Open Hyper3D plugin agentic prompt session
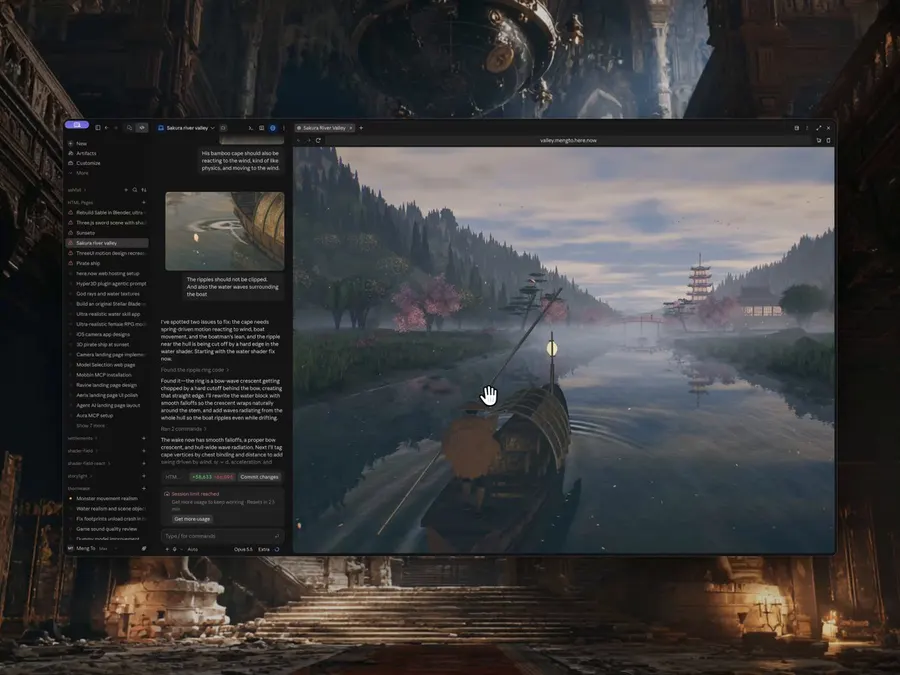Image resolution: width=900 pixels, height=675 pixels. pos(108,284)
